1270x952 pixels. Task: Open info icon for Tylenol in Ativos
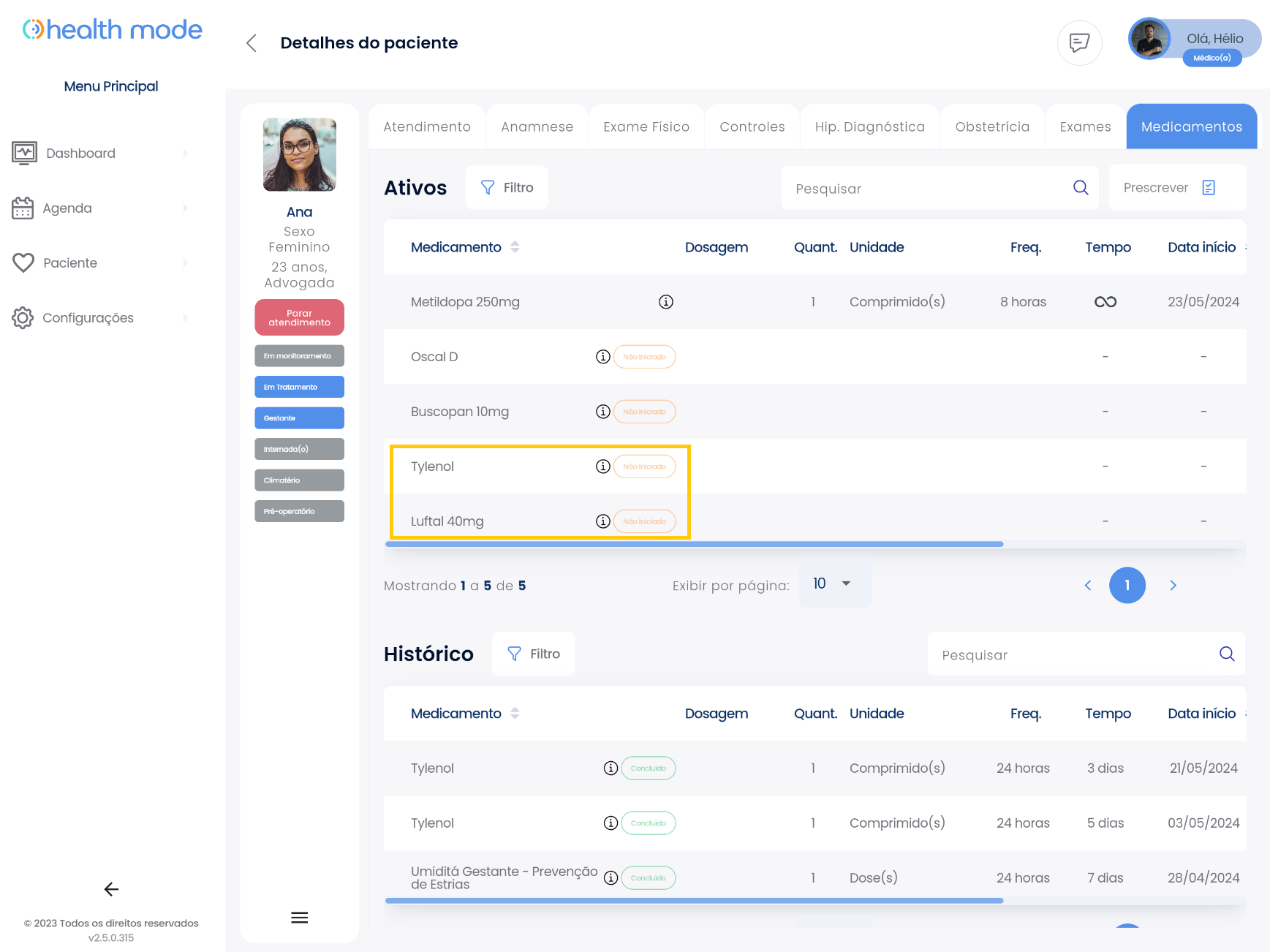pyautogui.click(x=602, y=466)
